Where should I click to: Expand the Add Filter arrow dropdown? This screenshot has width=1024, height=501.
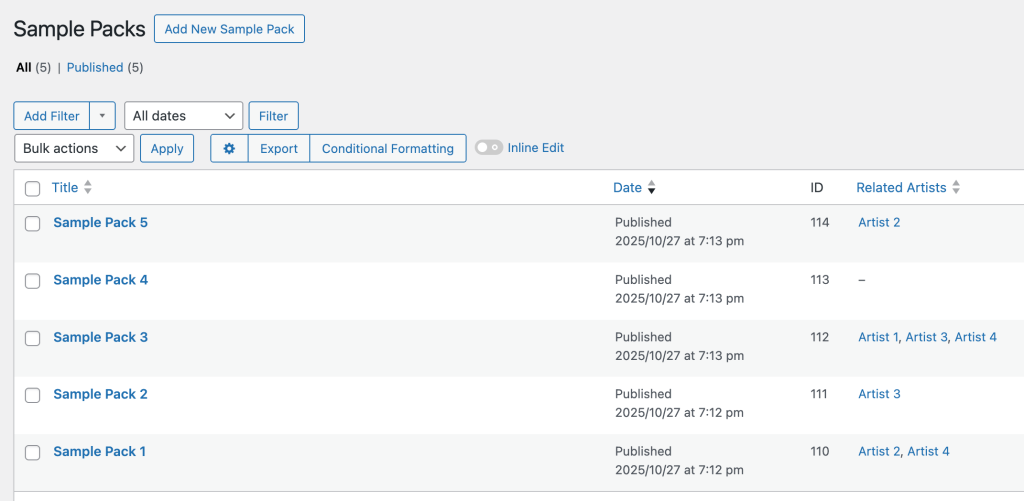(x=103, y=116)
